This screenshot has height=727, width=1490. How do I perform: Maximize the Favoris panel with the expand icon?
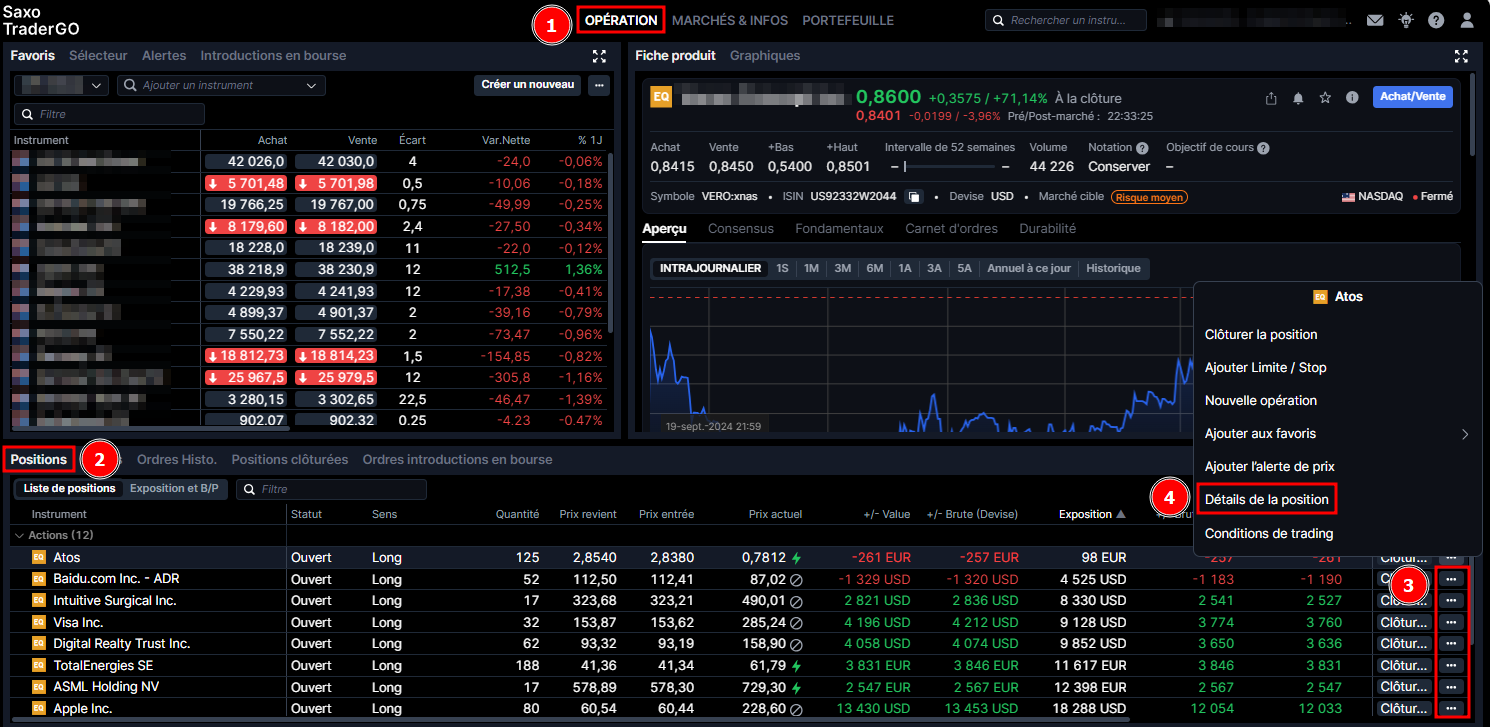pos(599,56)
